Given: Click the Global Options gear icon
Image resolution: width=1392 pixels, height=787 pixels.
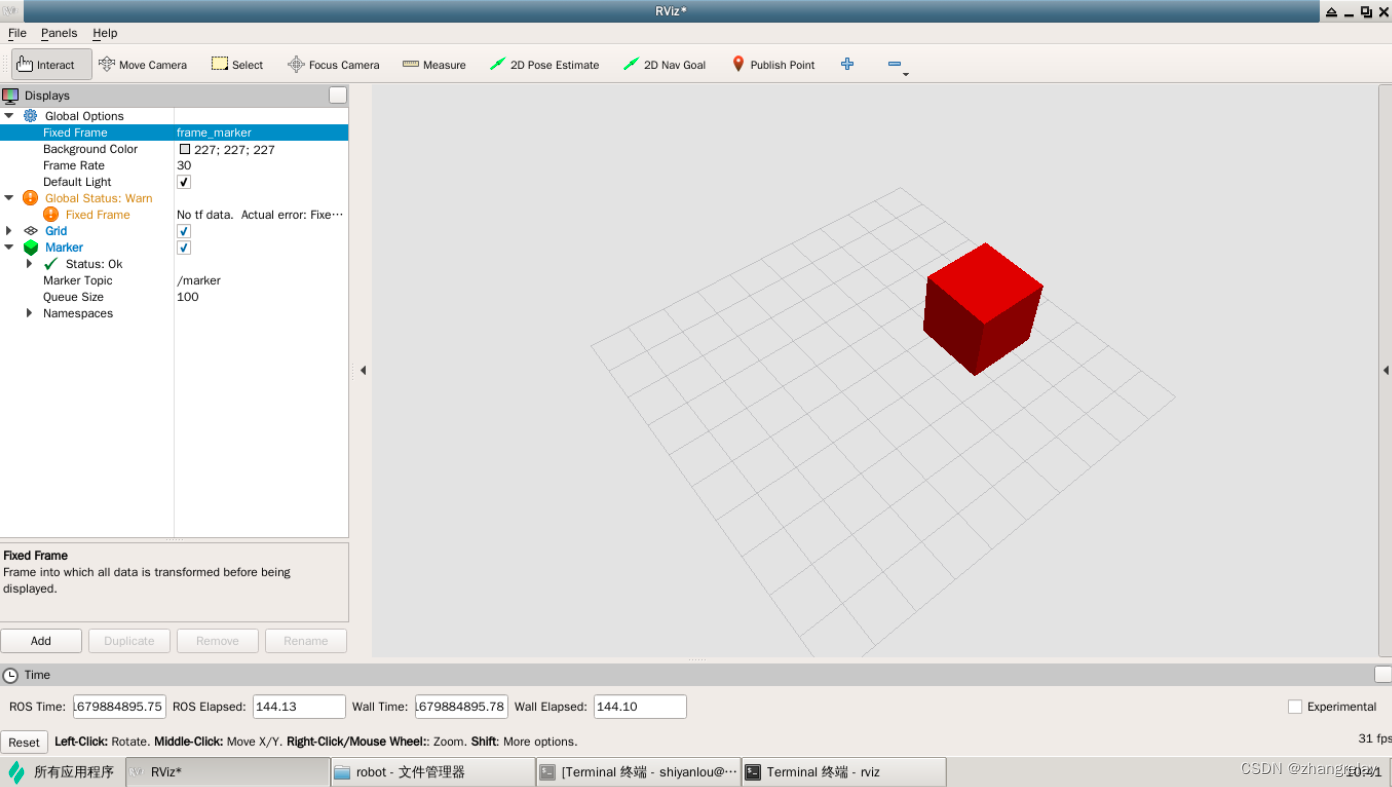Looking at the screenshot, I should pos(30,116).
